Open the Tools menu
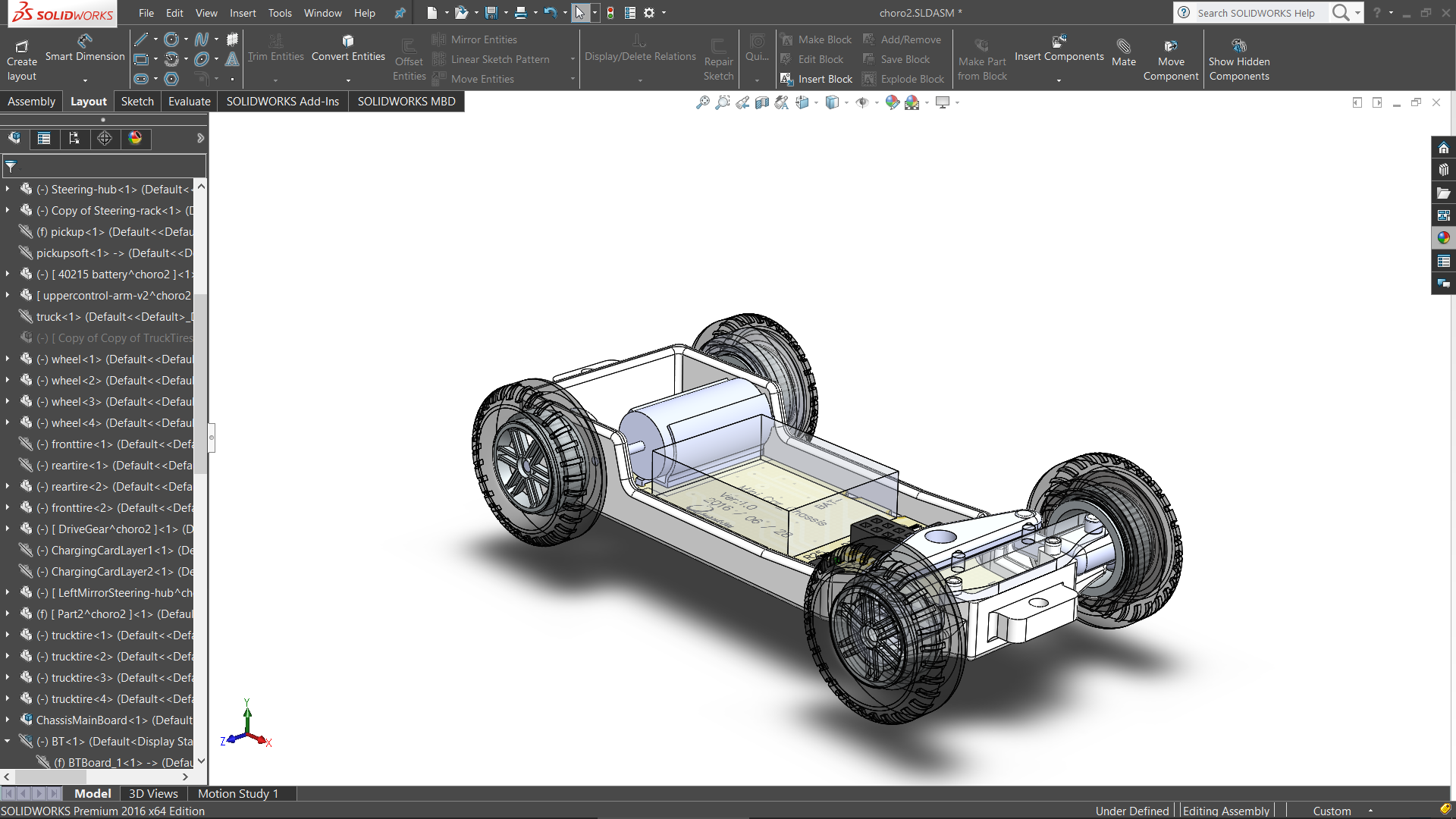1456x819 pixels. pyautogui.click(x=280, y=13)
